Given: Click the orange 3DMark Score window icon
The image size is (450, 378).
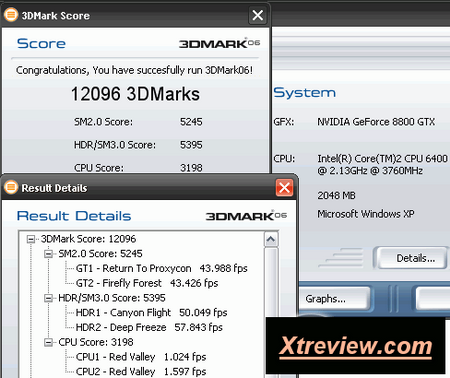Looking at the screenshot, I should [x=11, y=15].
